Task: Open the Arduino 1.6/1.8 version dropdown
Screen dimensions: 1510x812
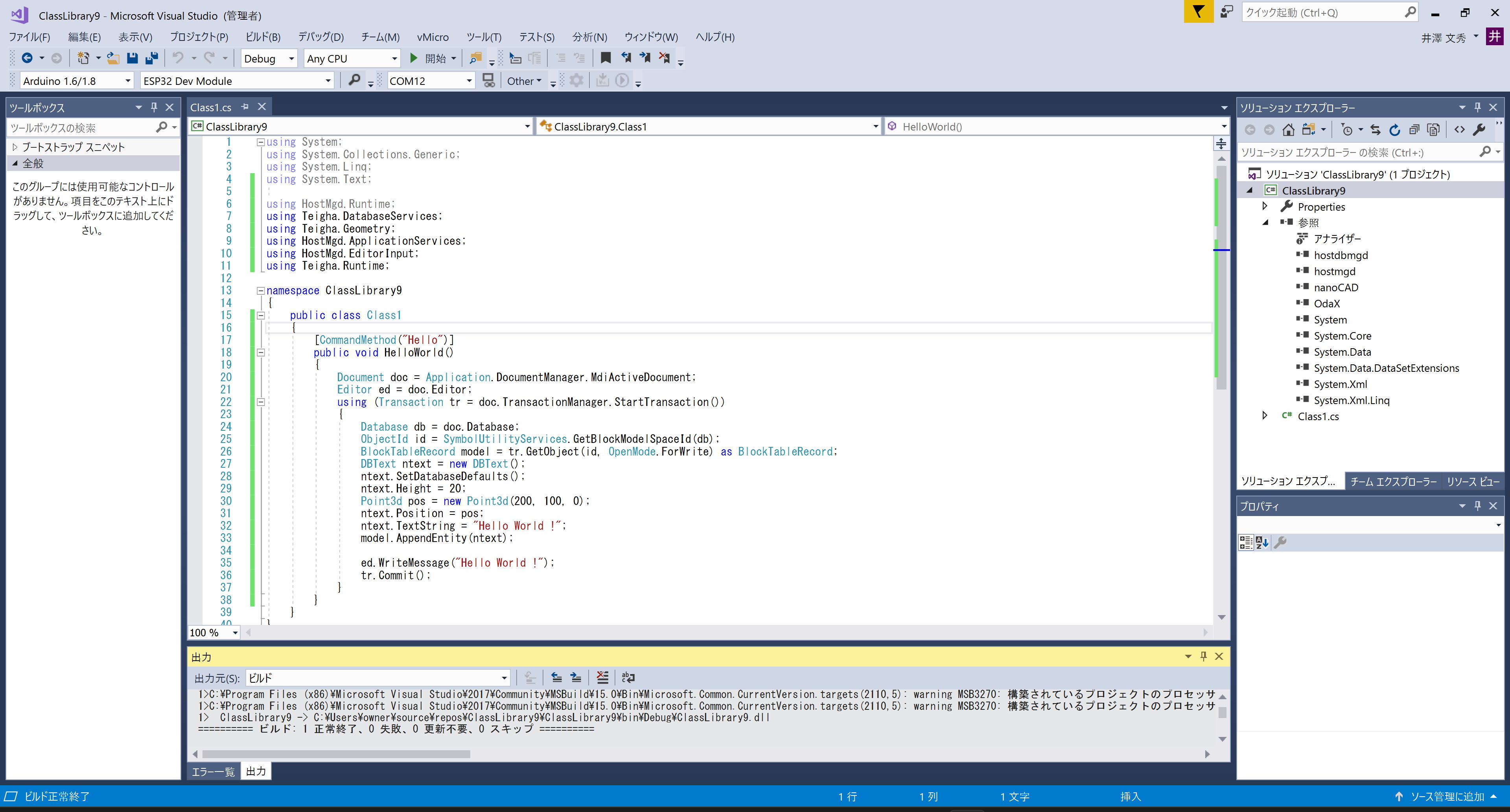Action: (x=76, y=81)
